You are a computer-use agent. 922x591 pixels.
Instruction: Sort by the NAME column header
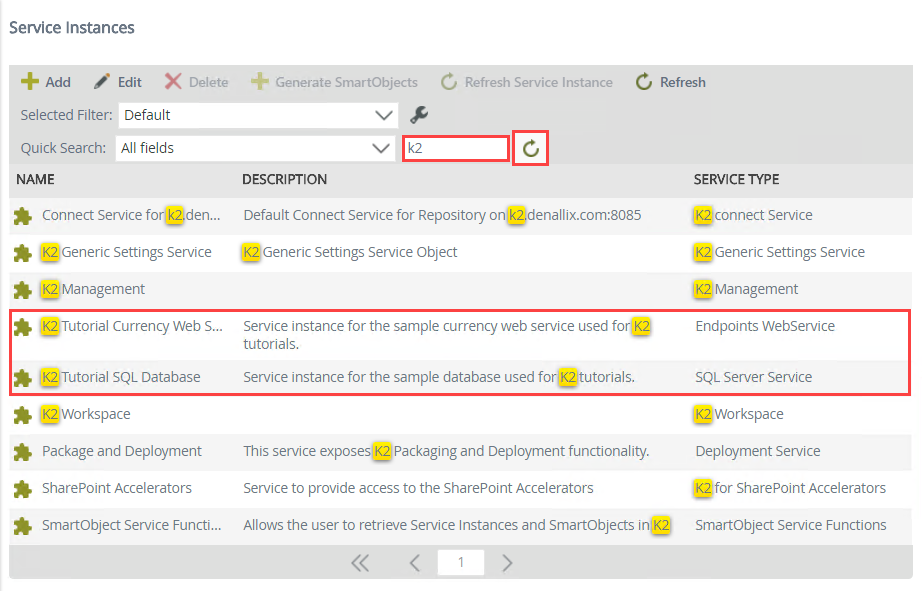[x=35, y=179]
